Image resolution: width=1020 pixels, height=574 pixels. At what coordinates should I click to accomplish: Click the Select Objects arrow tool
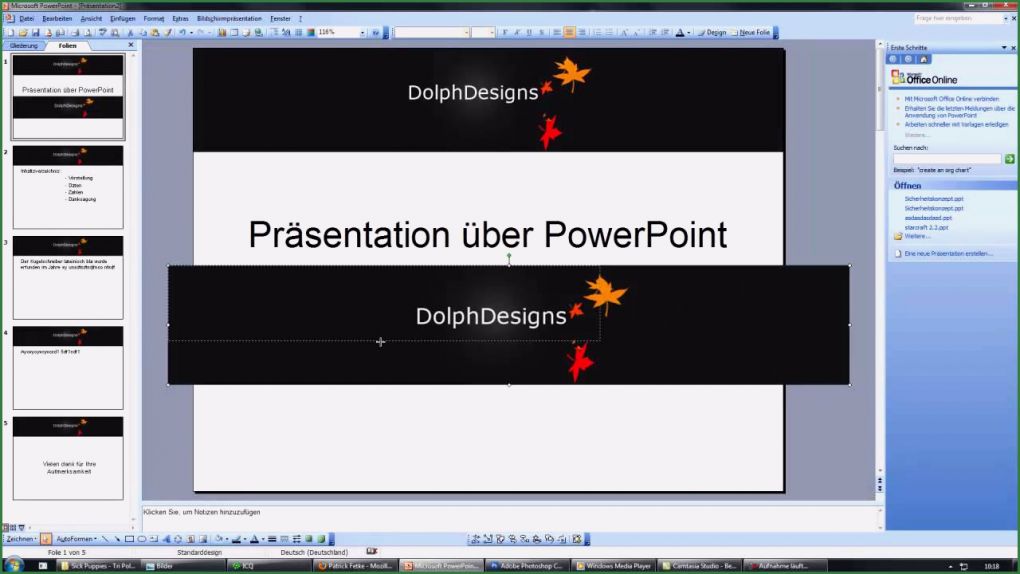46,539
